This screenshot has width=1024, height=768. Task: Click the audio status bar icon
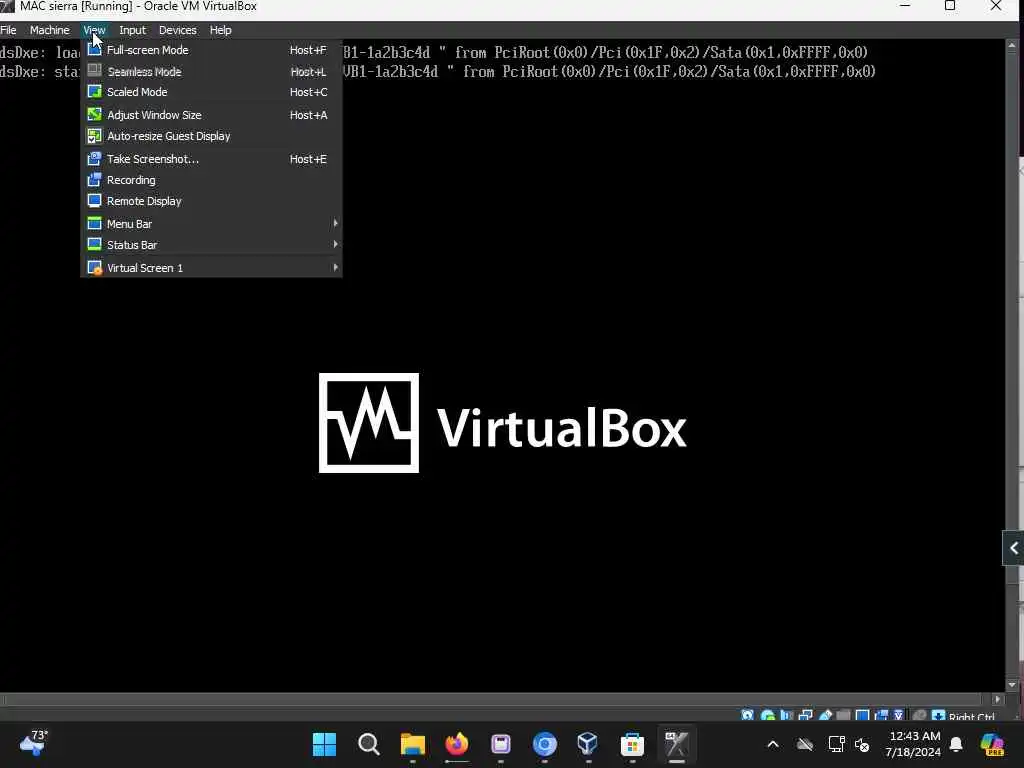pyautogui.click(x=786, y=716)
